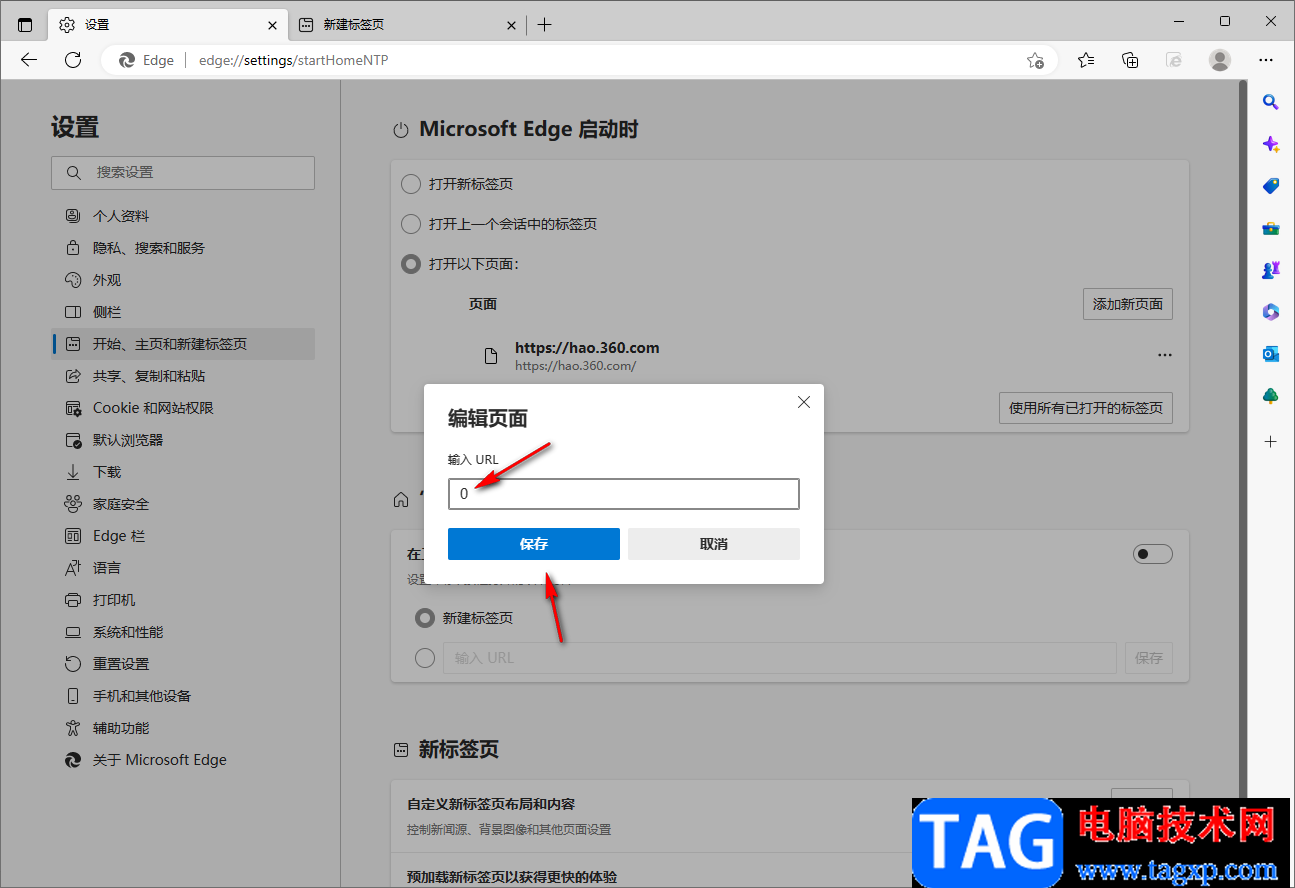The height and width of the screenshot is (888, 1295).
Task: Open 手机和其他设备 section
Action: coord(183,696)
